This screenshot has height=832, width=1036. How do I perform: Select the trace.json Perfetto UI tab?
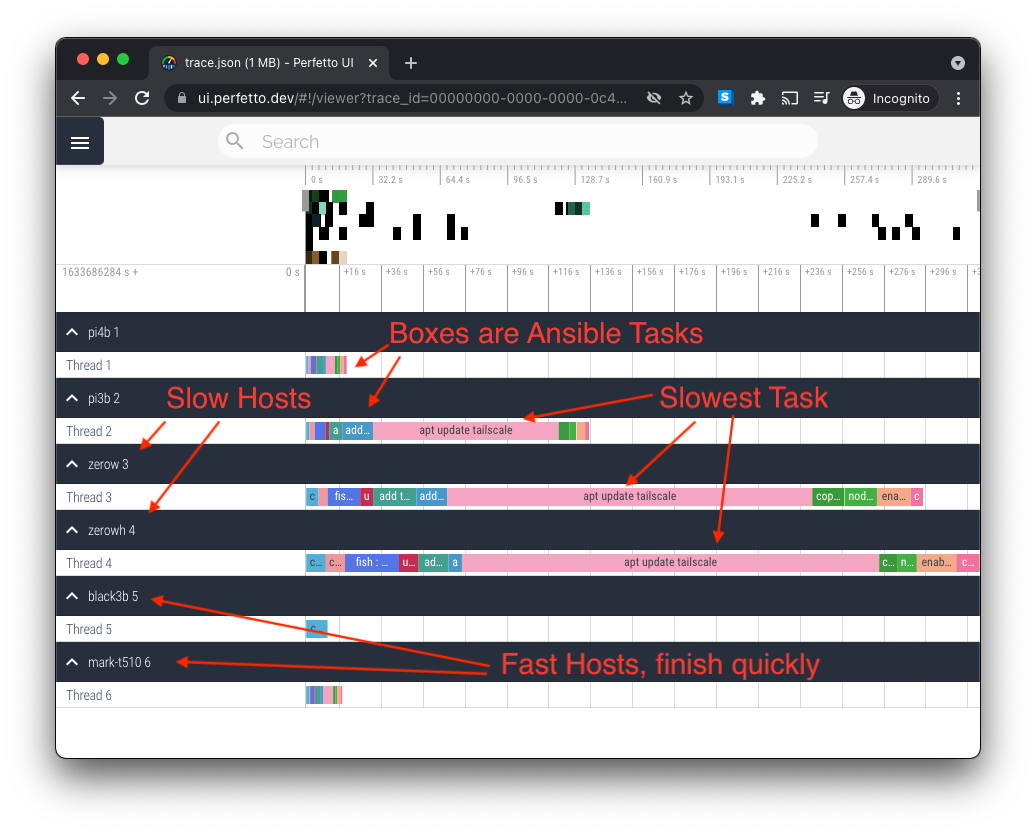tap(265, 62)
